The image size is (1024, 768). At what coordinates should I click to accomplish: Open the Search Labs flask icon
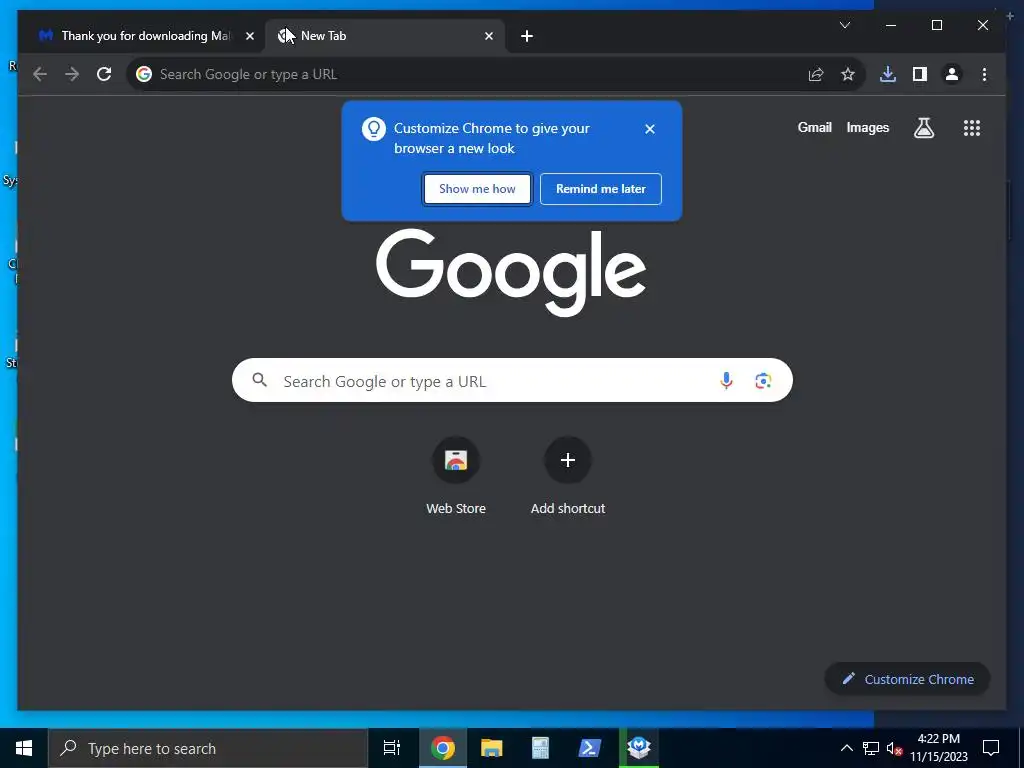pyautogui.click(x=923, y=128)
